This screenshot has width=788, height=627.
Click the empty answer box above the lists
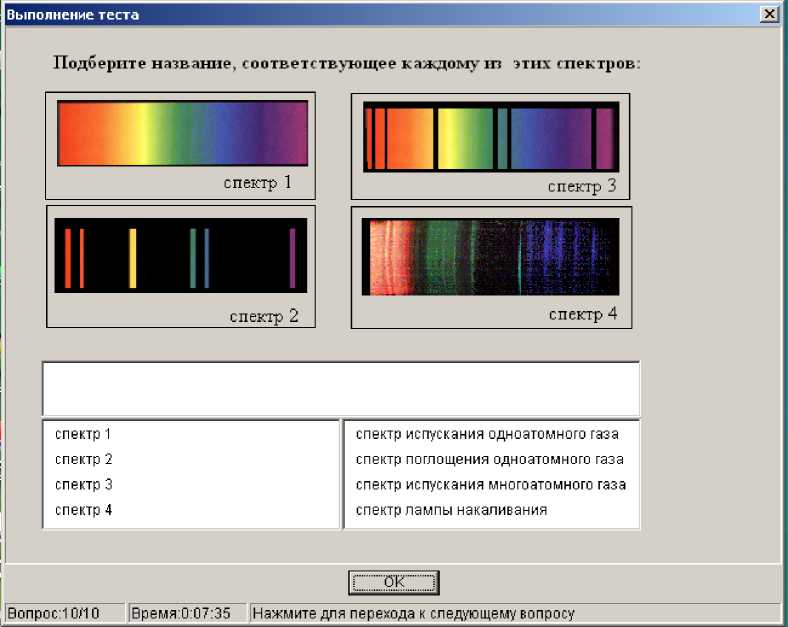click(x=340, y=389)
